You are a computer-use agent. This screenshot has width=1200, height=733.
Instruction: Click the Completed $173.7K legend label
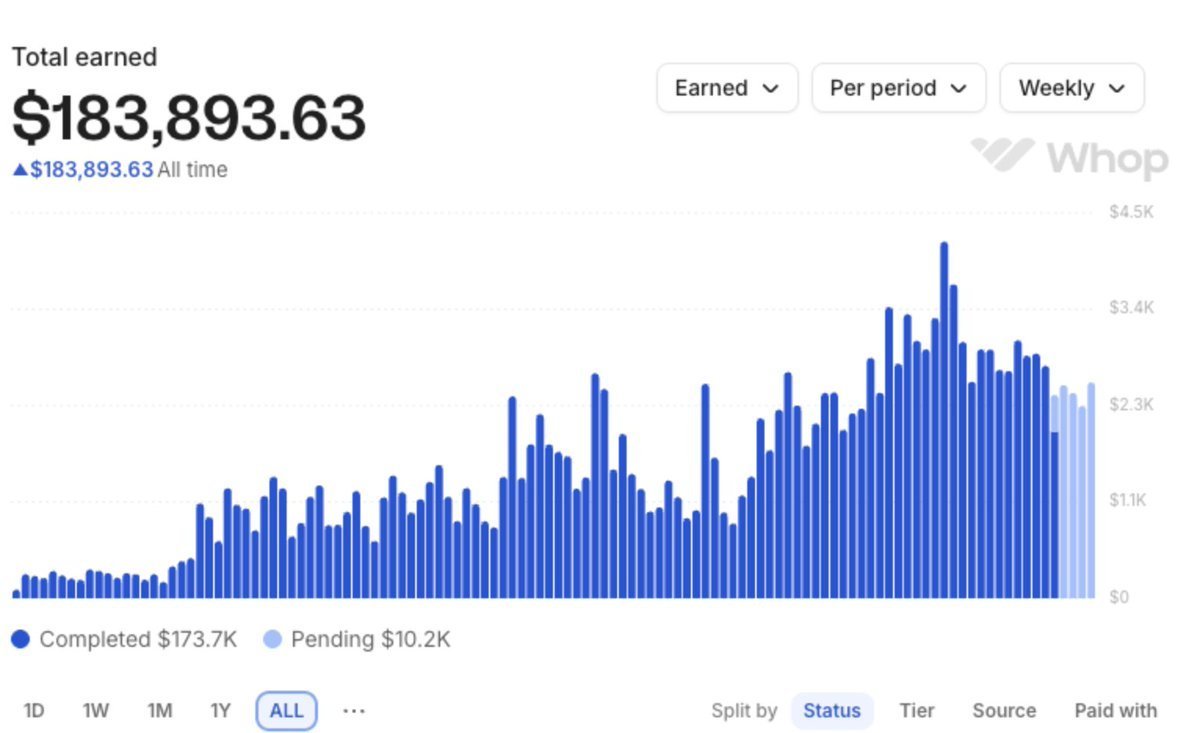pyautogui.click(x=138, y=639)
